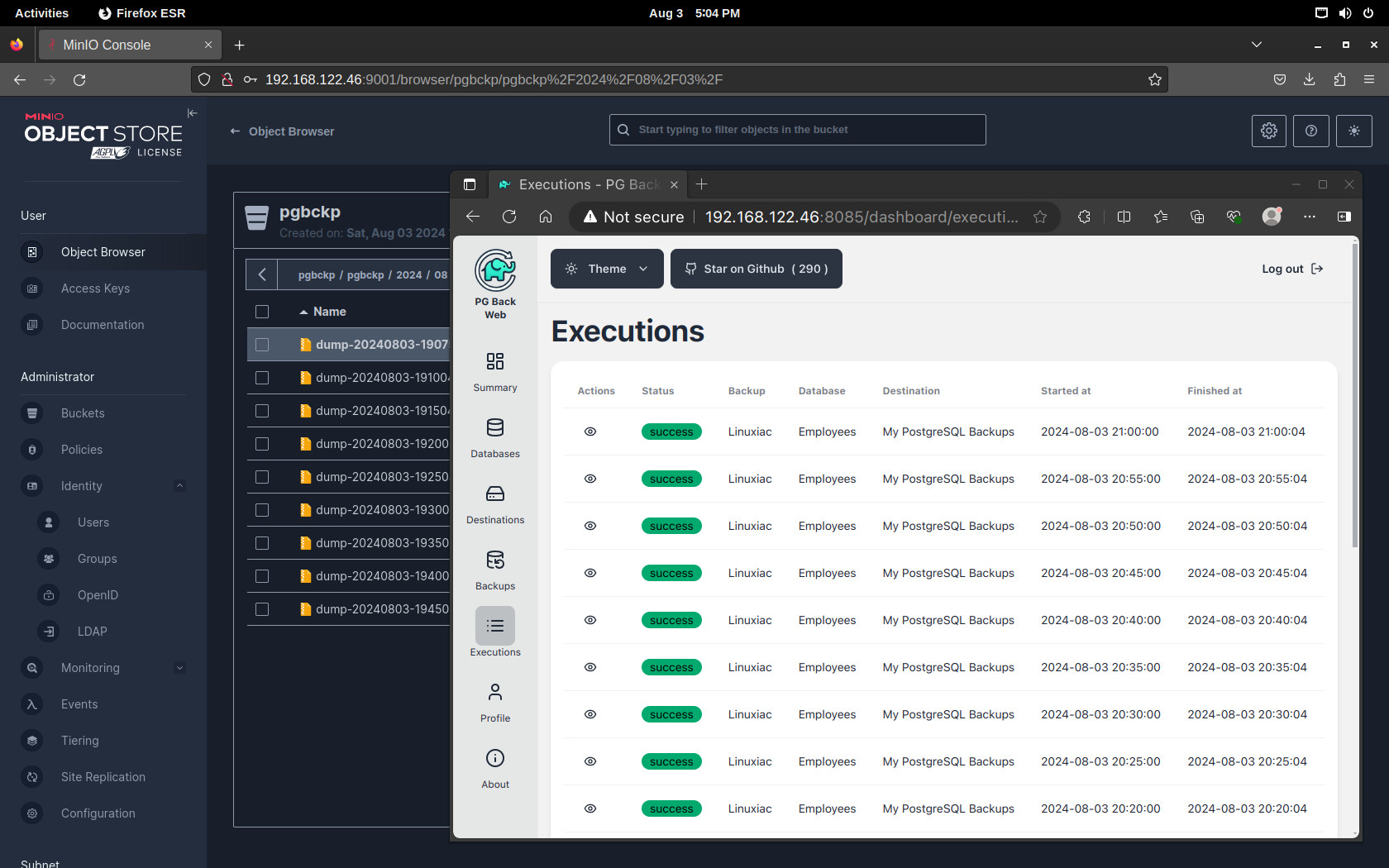
Task: Open MinIO help question mark icon
Action: (1311, 131)
